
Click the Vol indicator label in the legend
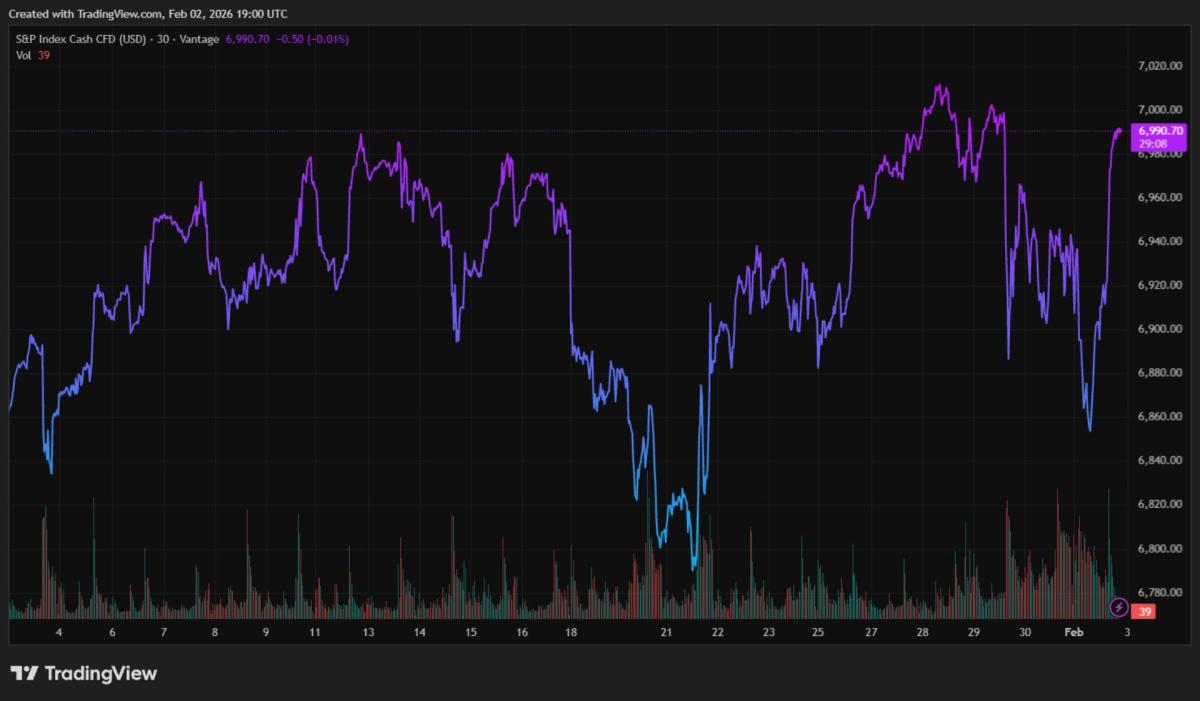pyautogui.click(x=22, y=55)
